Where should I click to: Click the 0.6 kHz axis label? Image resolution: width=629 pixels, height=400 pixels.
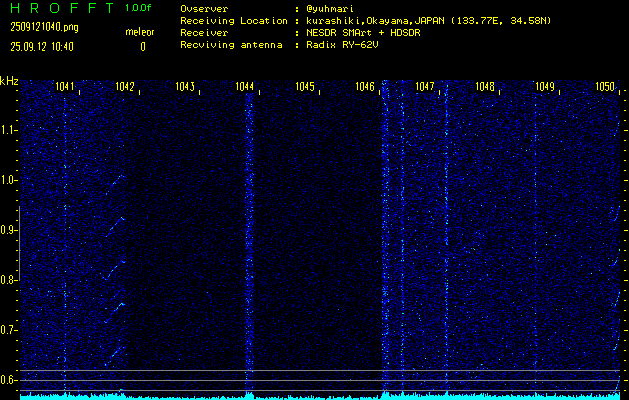pos(6,380)
